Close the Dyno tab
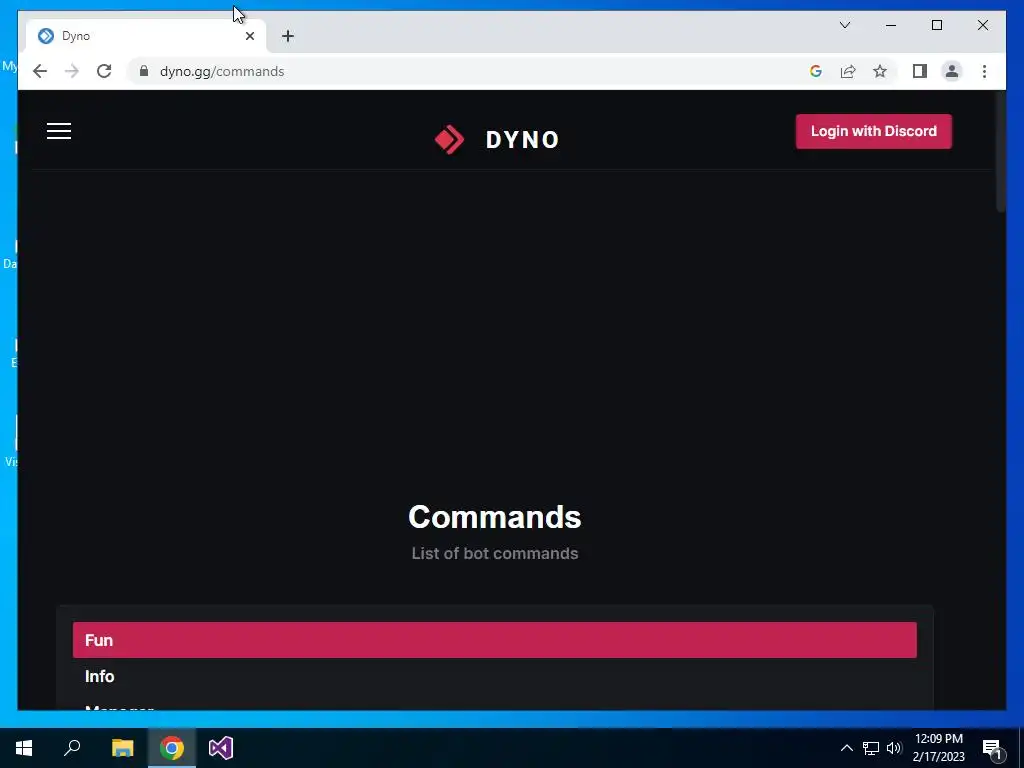1024x768 pixels. pos(249,36)
